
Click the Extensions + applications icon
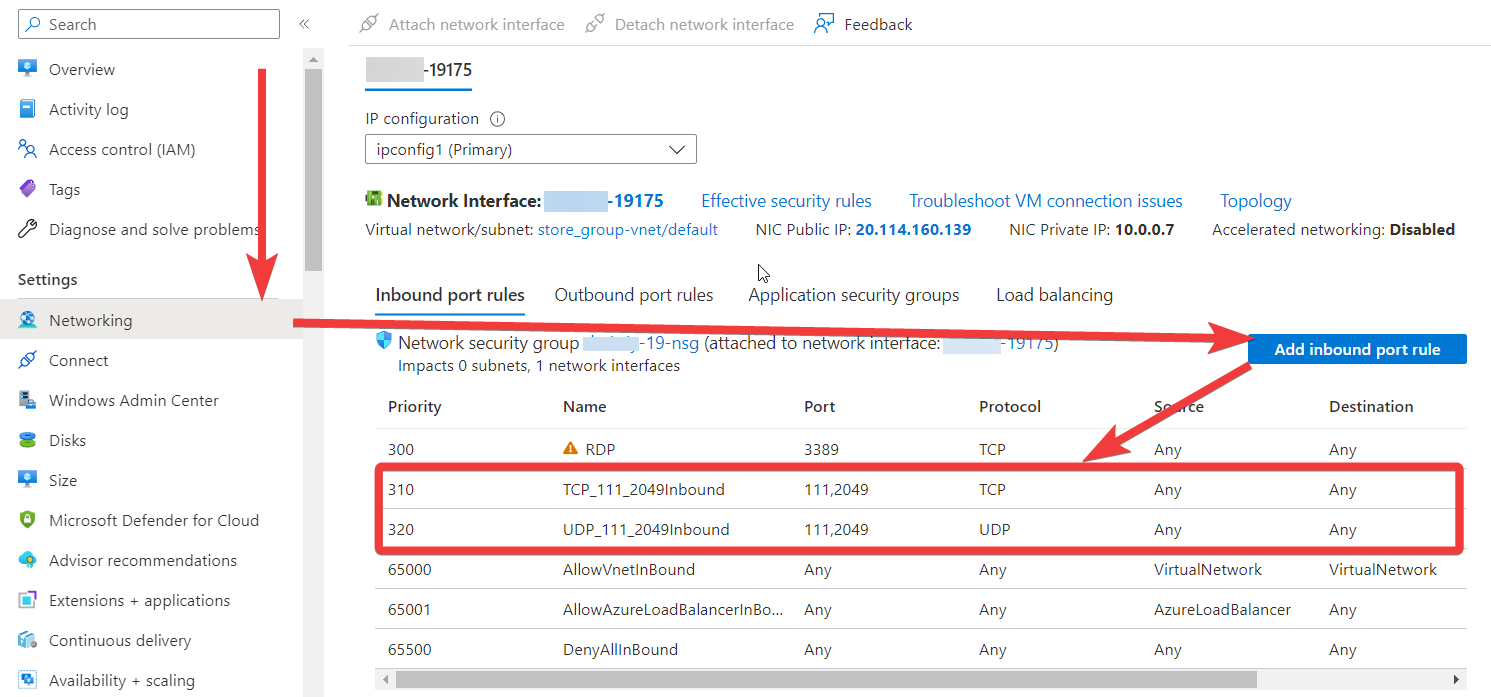coord(28,600)
